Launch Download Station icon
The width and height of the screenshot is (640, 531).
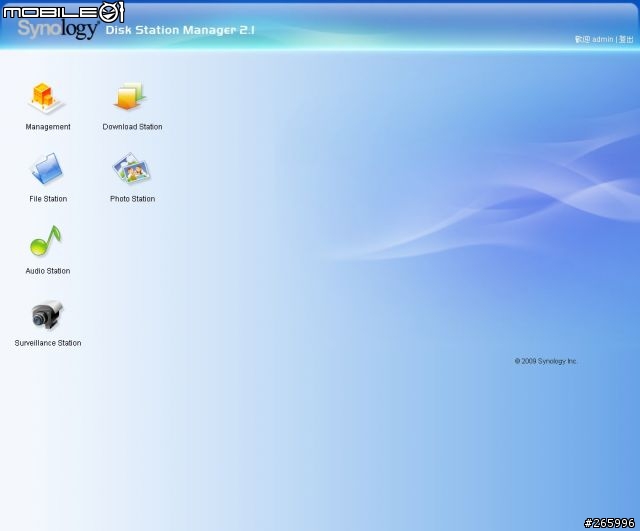click(x=131, y=96)
